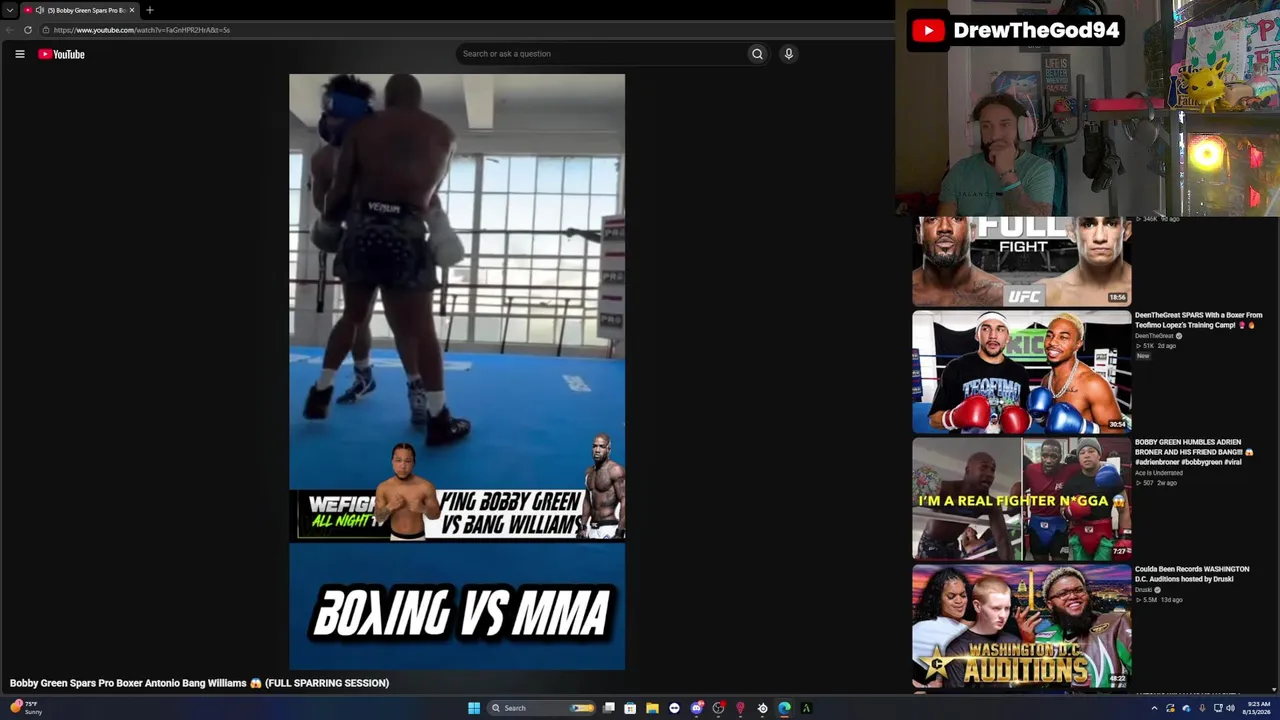The width and height of the screenshot is (1280, 720).
Task: Open Task View on the taskbar
Action: [x=608, y=708]
